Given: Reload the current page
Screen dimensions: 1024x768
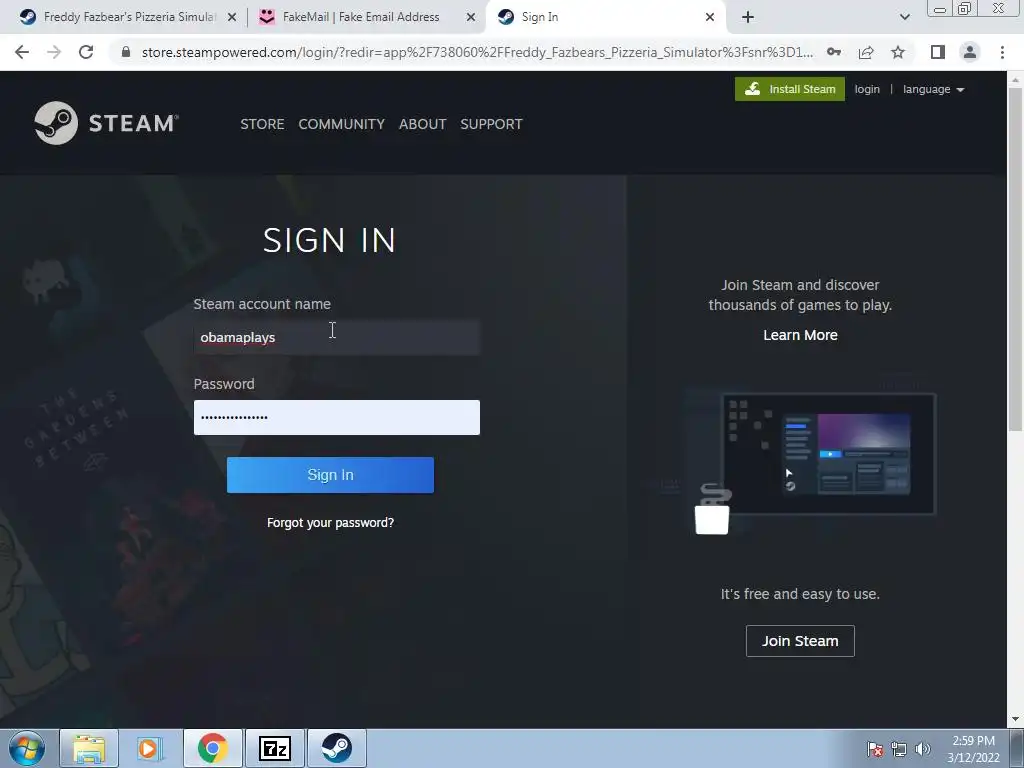Looking at the screenshot, I should (86, 52).
